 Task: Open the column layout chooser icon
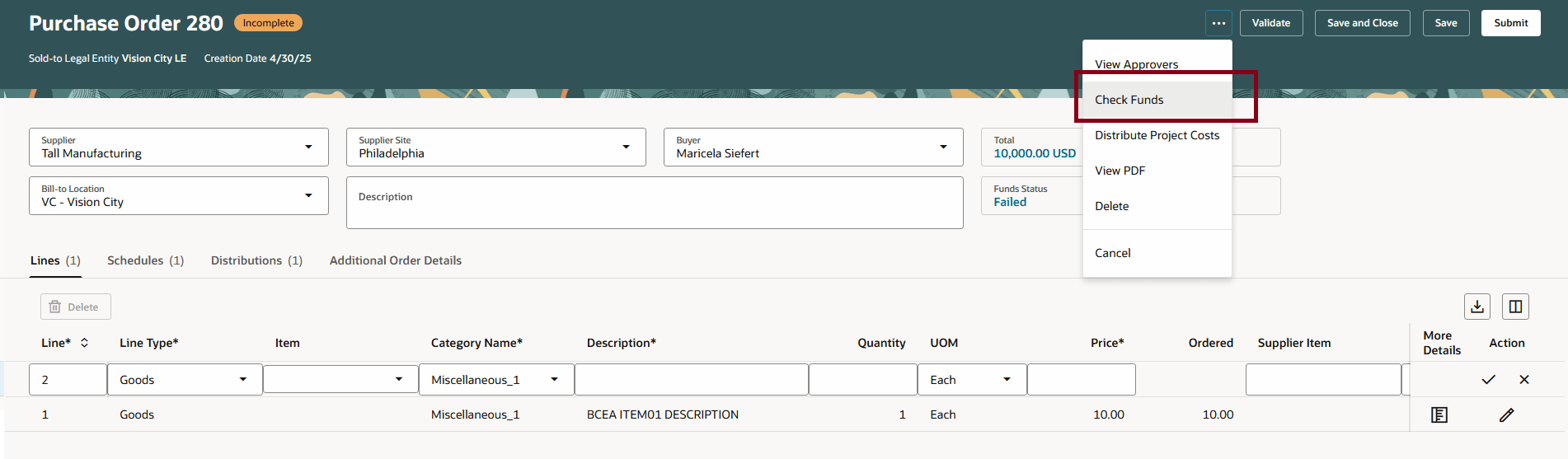(1515, 307)
